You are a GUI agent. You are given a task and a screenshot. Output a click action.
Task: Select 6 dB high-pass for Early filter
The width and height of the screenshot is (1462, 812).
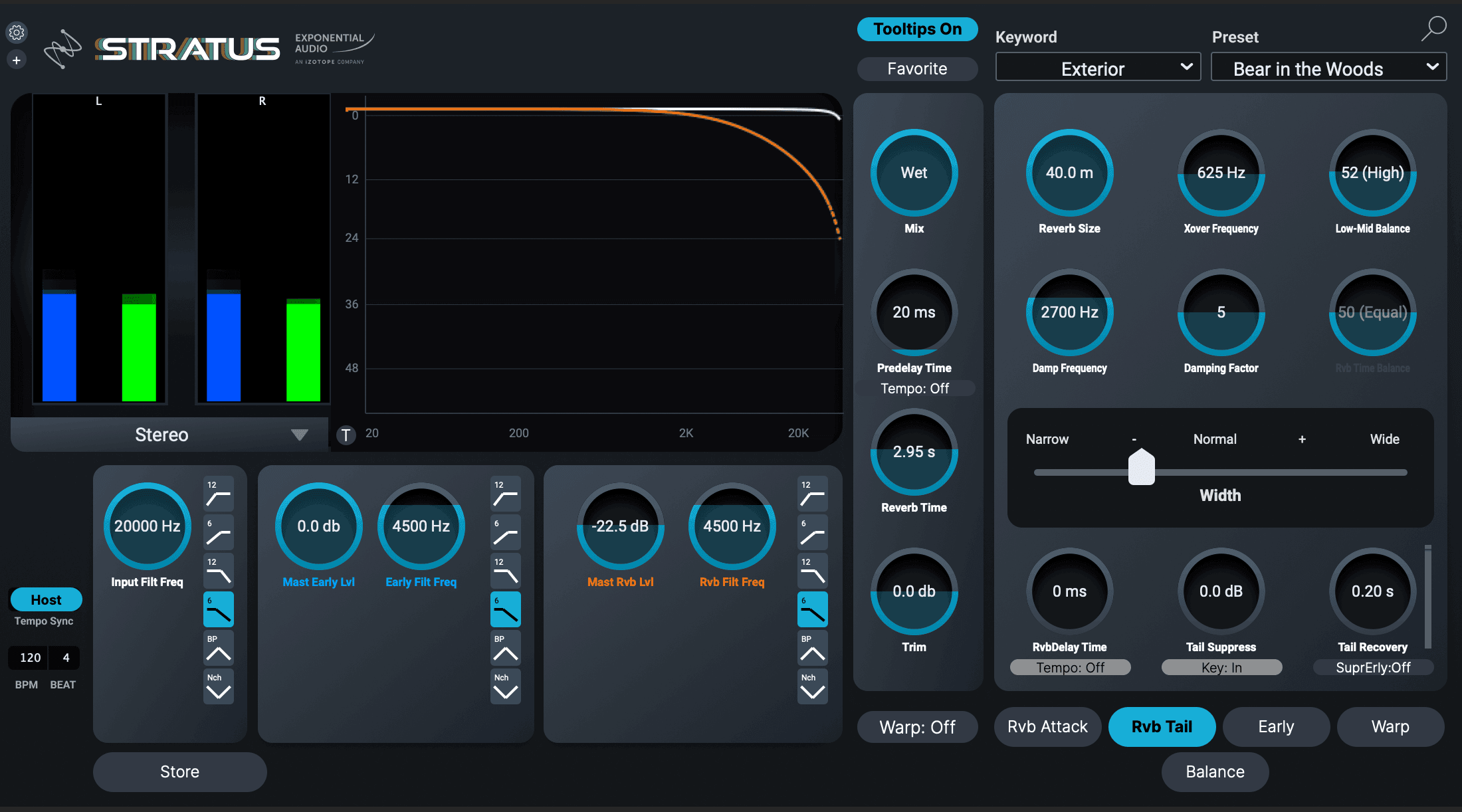pos(505,532)
